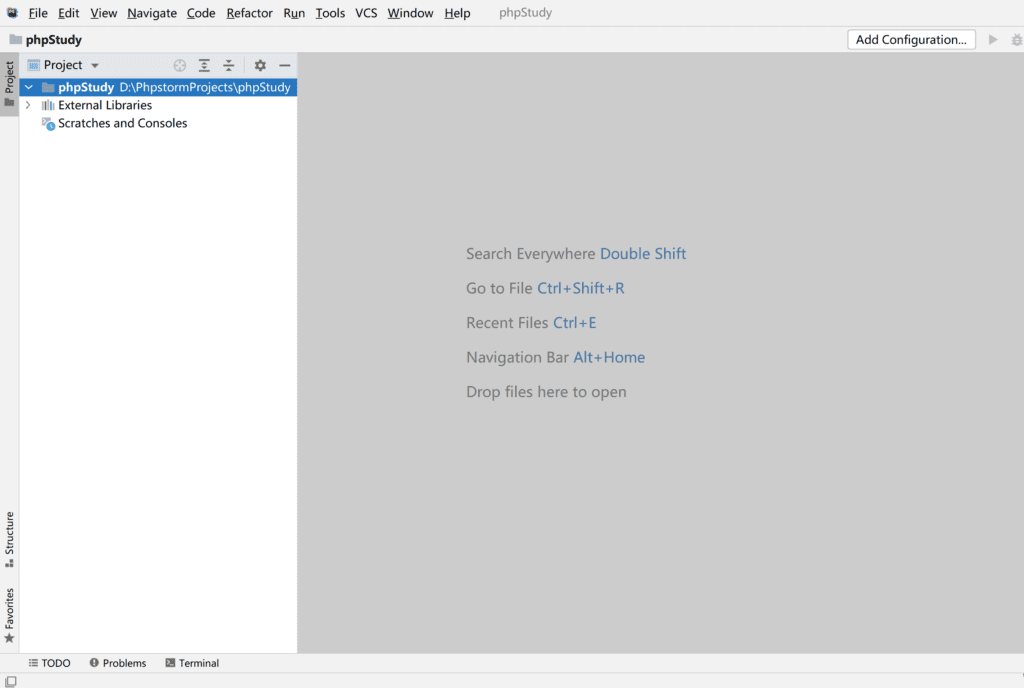The height and width of the screenshot is (688, 1024).
Task: Open the VCS menu
Action: 366,13
